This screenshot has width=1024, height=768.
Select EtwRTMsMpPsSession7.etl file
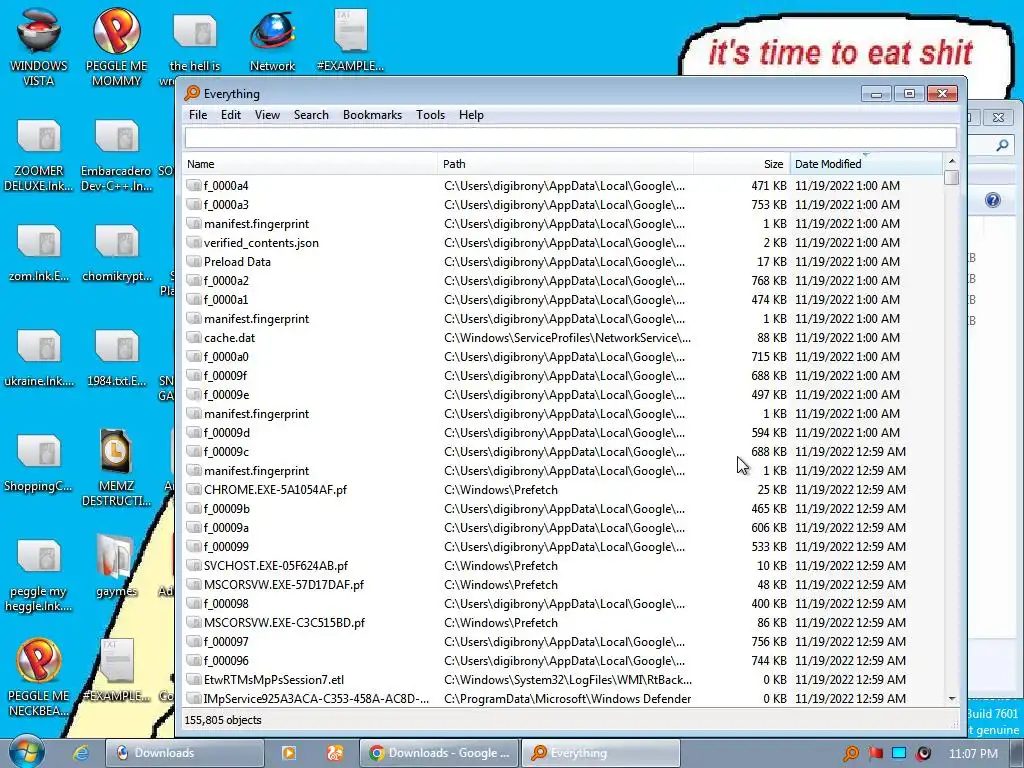[x=563, y=680]
